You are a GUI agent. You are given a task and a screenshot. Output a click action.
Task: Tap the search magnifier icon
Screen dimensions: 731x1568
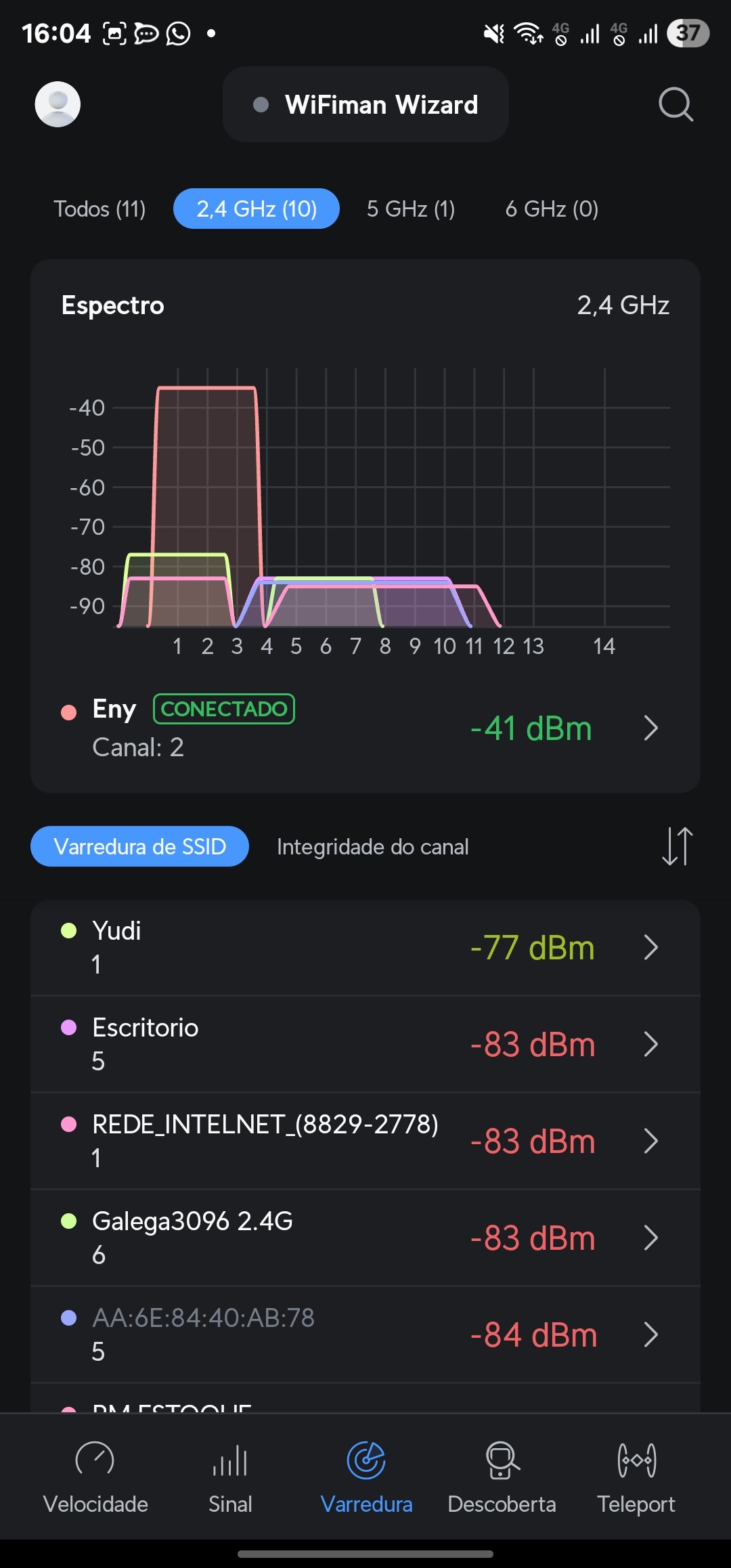click(x=675, y=104)
